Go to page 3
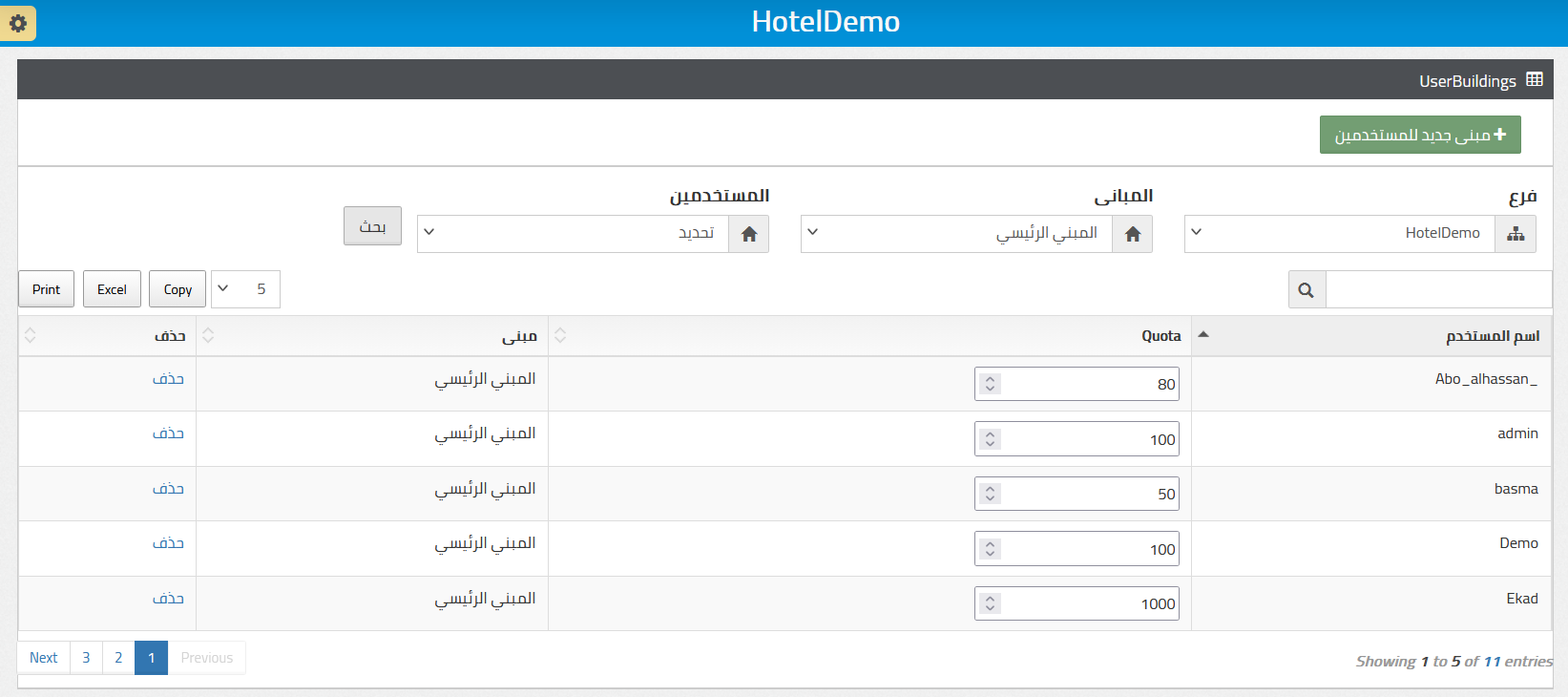The image size is (1568, 697). pyautogui.click(x=86, y=658)
